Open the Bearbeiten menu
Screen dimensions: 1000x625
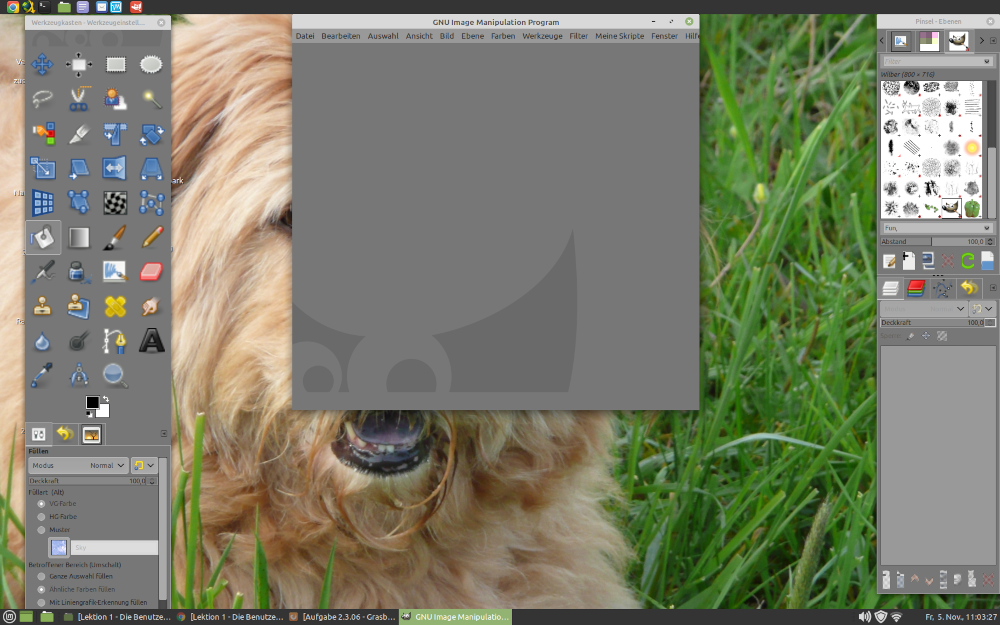point(341,36)
